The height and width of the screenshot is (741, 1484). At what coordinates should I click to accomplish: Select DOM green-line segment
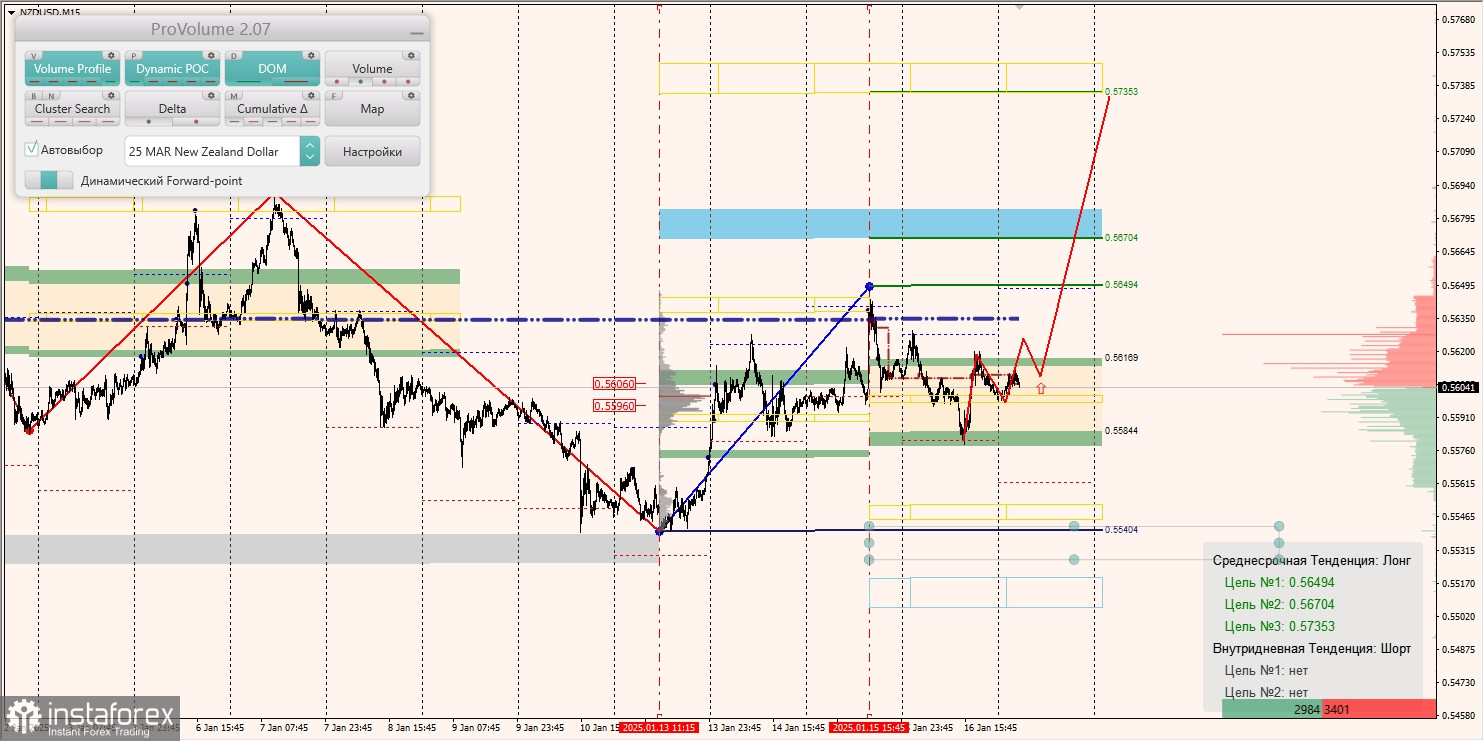pos(249,81)
